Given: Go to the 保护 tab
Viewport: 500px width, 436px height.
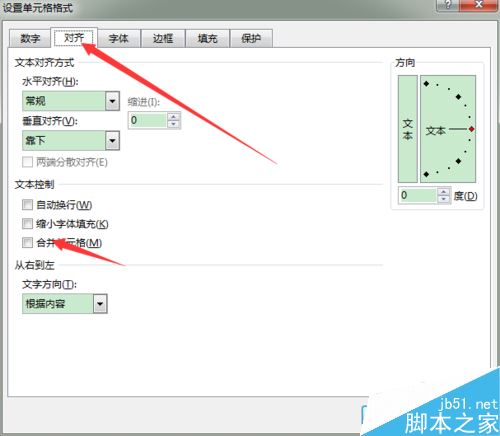Looking at the screenshot, I should [251, 38].
